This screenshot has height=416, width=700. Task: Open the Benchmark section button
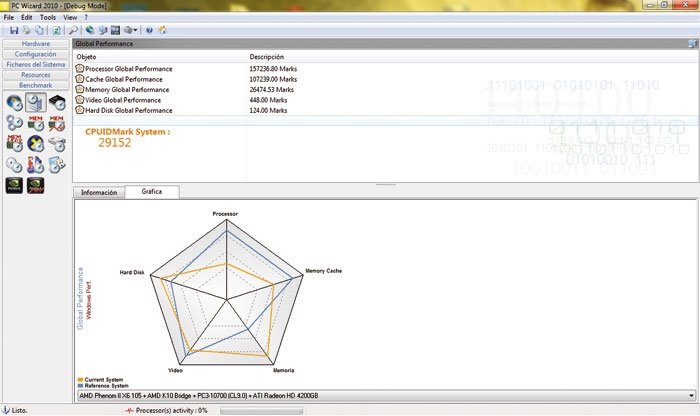click(36, 85)
